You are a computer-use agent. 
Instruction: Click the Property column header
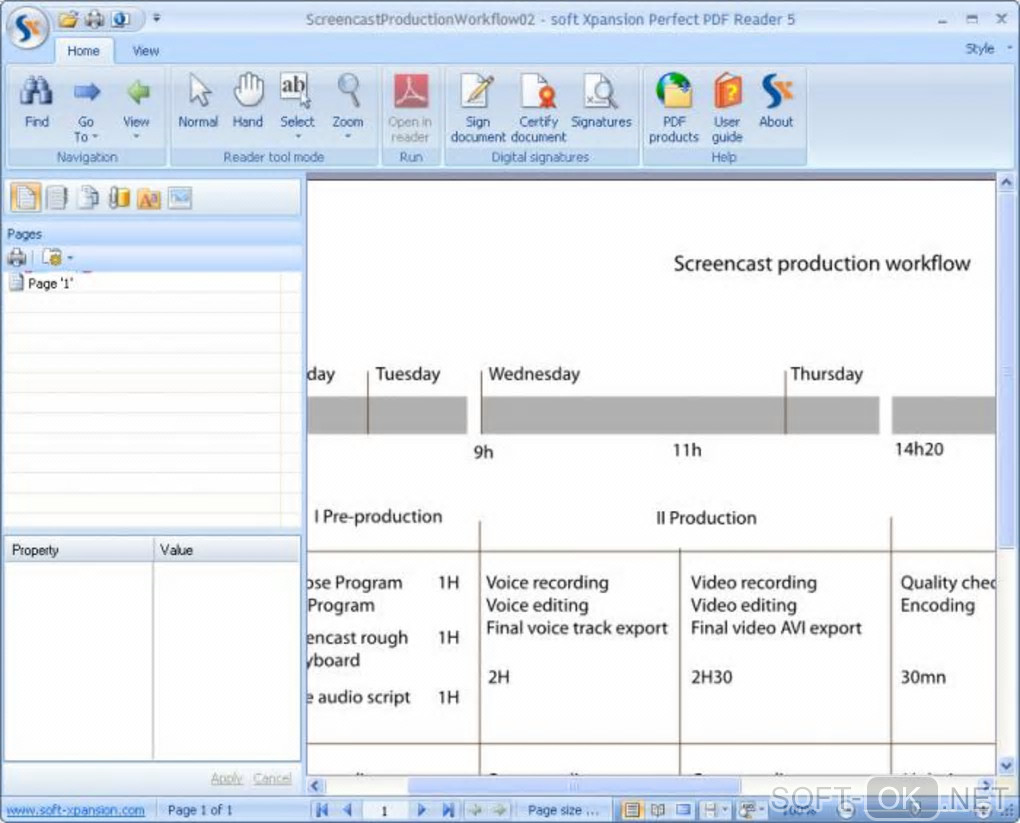[79, 550]
